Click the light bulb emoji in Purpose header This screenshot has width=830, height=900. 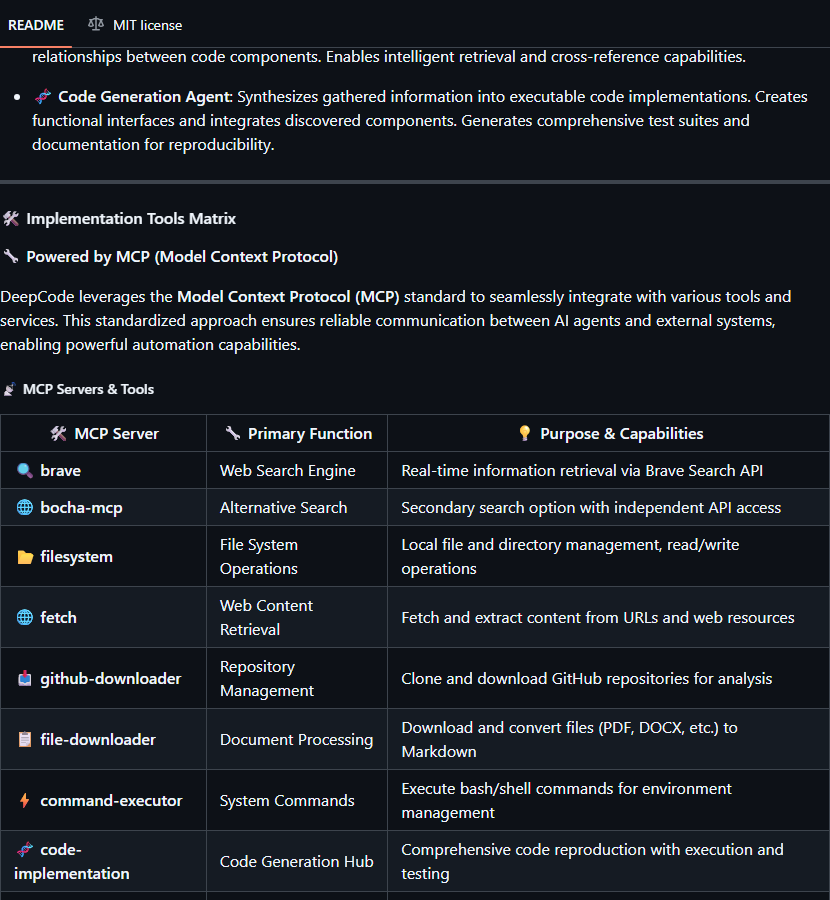[x=524, y=433]
